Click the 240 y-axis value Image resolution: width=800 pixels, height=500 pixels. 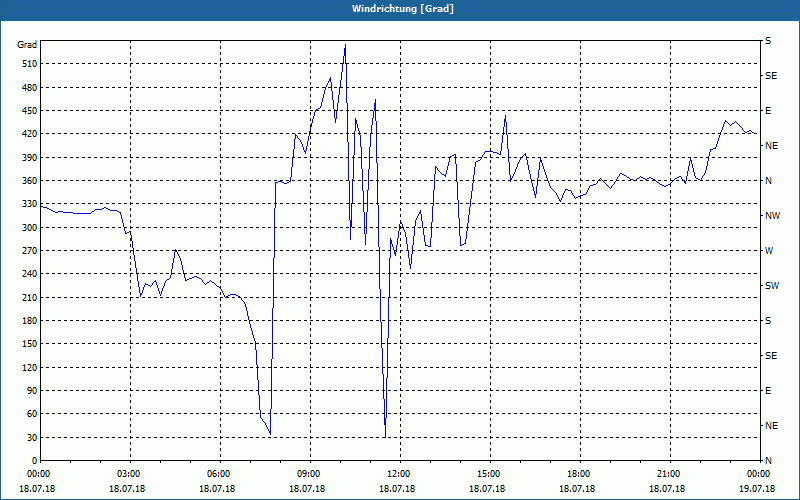[30, 274]
